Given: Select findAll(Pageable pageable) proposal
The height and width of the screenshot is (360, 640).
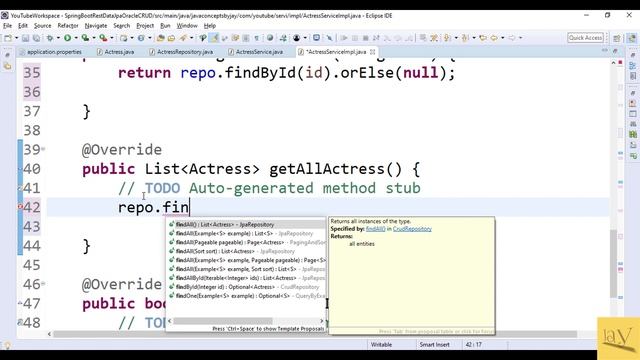Looking at the screenshot, I should pyautogui.click(x=247, y=242).
